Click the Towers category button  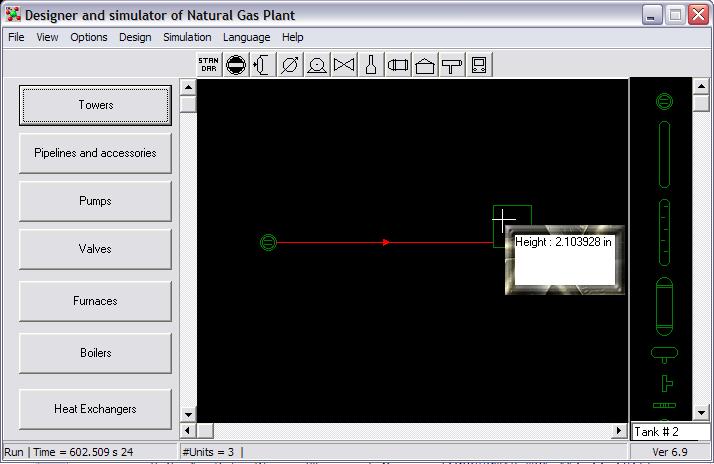(x=95, y=105)
